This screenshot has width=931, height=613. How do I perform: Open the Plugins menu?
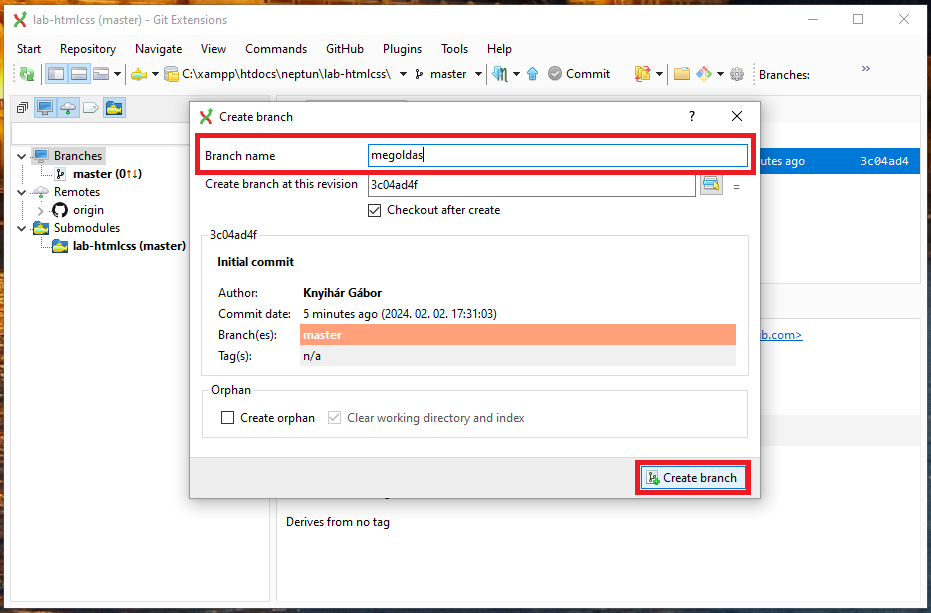pos(402,49)
